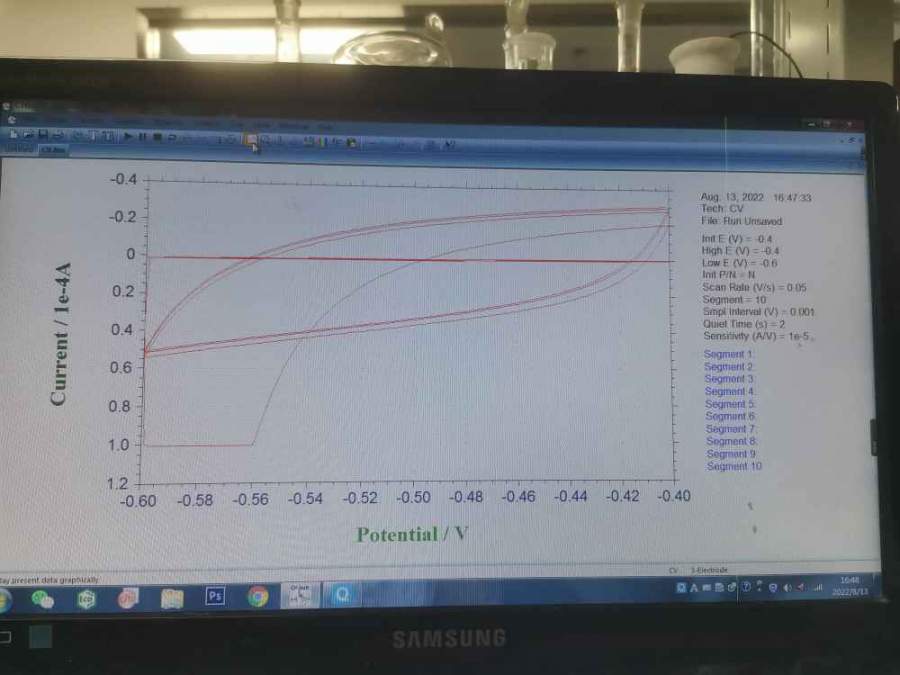The width and height of the screenshot is (900, 675).
Task: Open WeChat from the taskbar
Action: coord(42,599)
